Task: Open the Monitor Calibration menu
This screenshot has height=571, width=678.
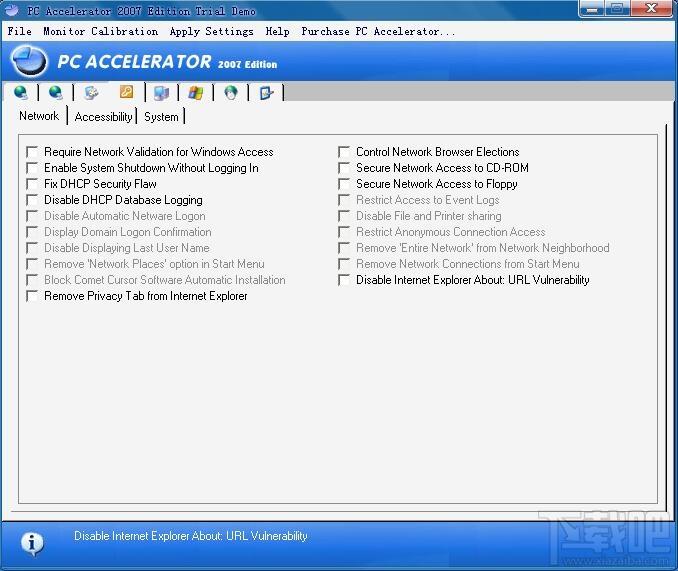Action: pos(100,31)
